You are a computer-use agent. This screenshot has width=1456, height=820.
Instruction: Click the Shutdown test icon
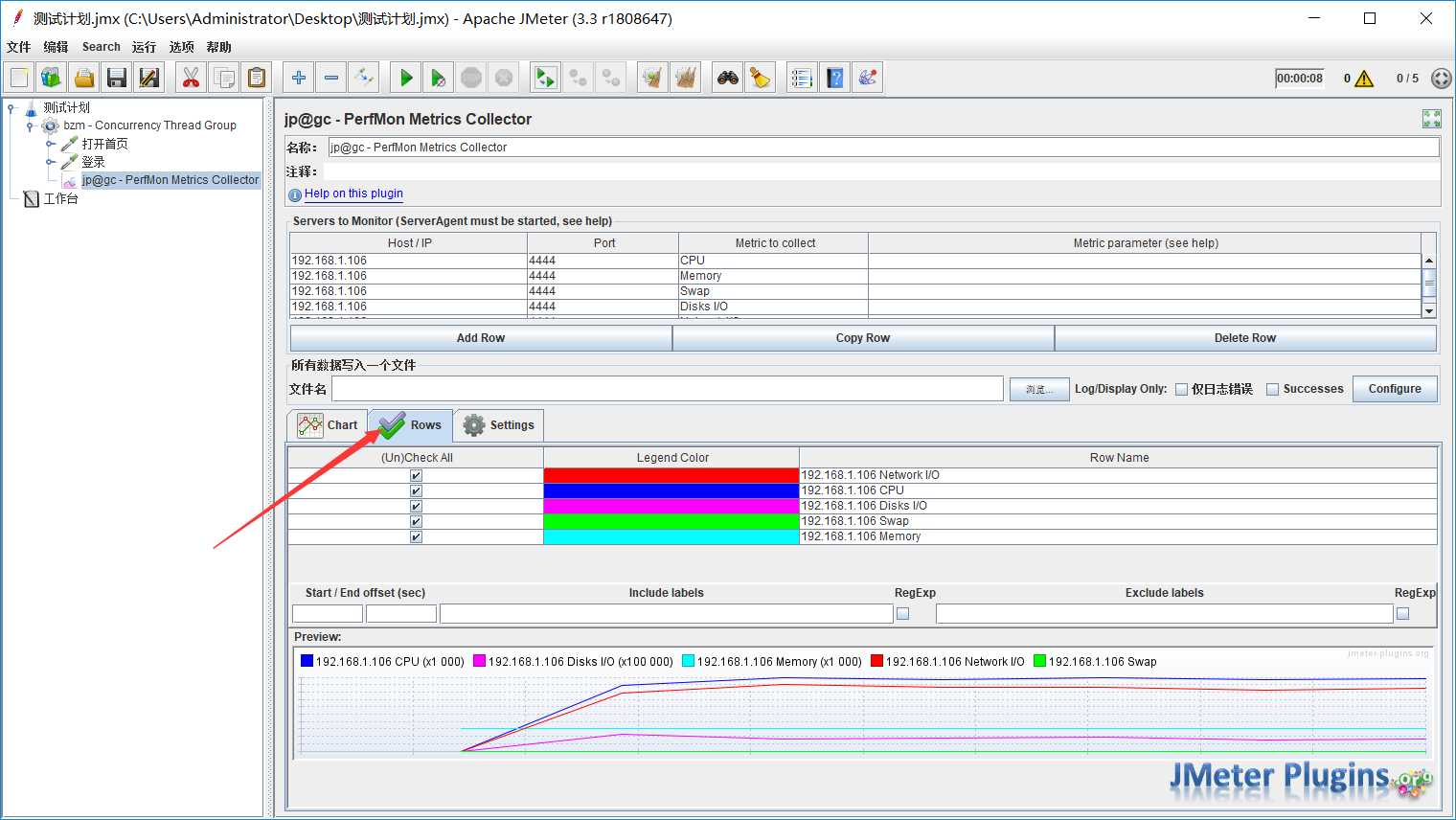pyautogui.click(x=504, y=78)
